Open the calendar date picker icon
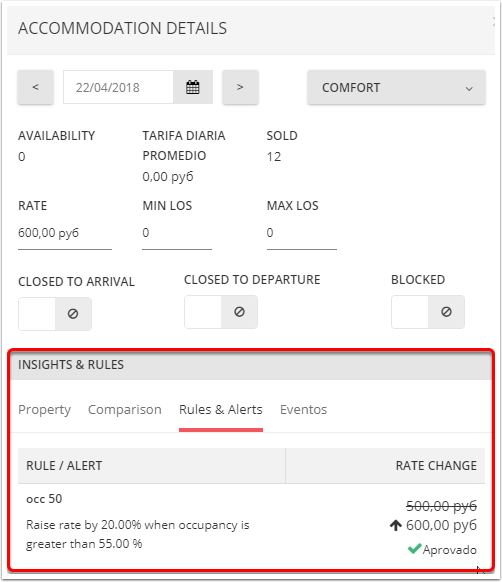Screen dimensions: 502x582 [193, 87]
